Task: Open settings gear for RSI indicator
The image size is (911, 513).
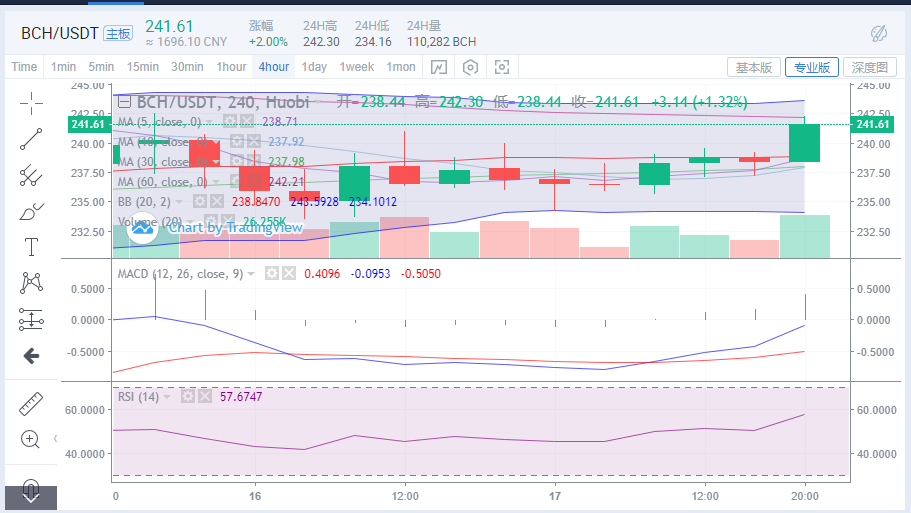Action: 188,396
